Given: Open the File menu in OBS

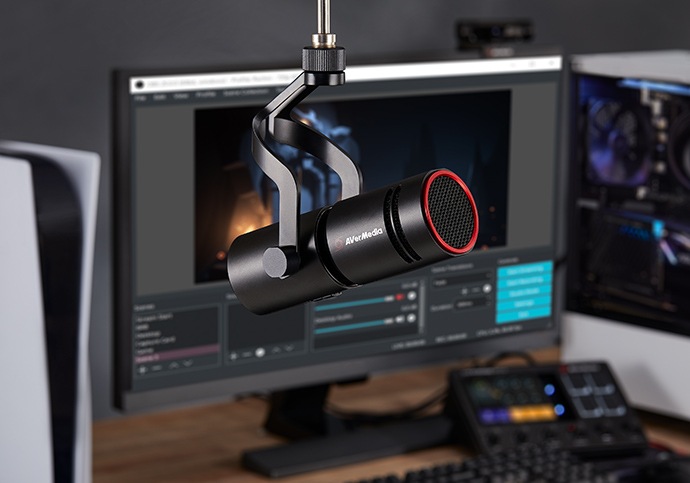Looking at the screenshot, I should (x=141, y=98).
